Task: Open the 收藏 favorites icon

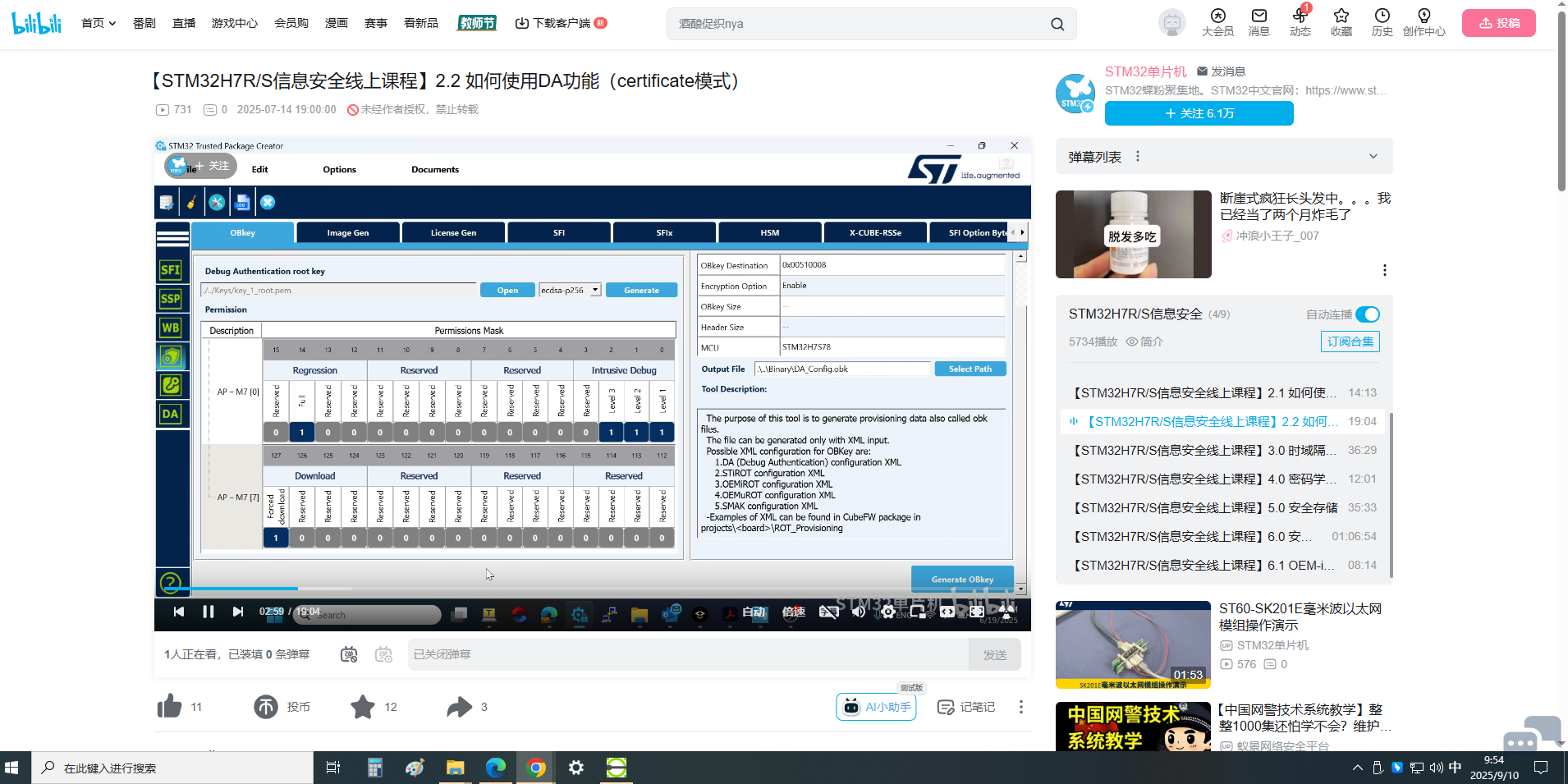Action: [1341, 23]
